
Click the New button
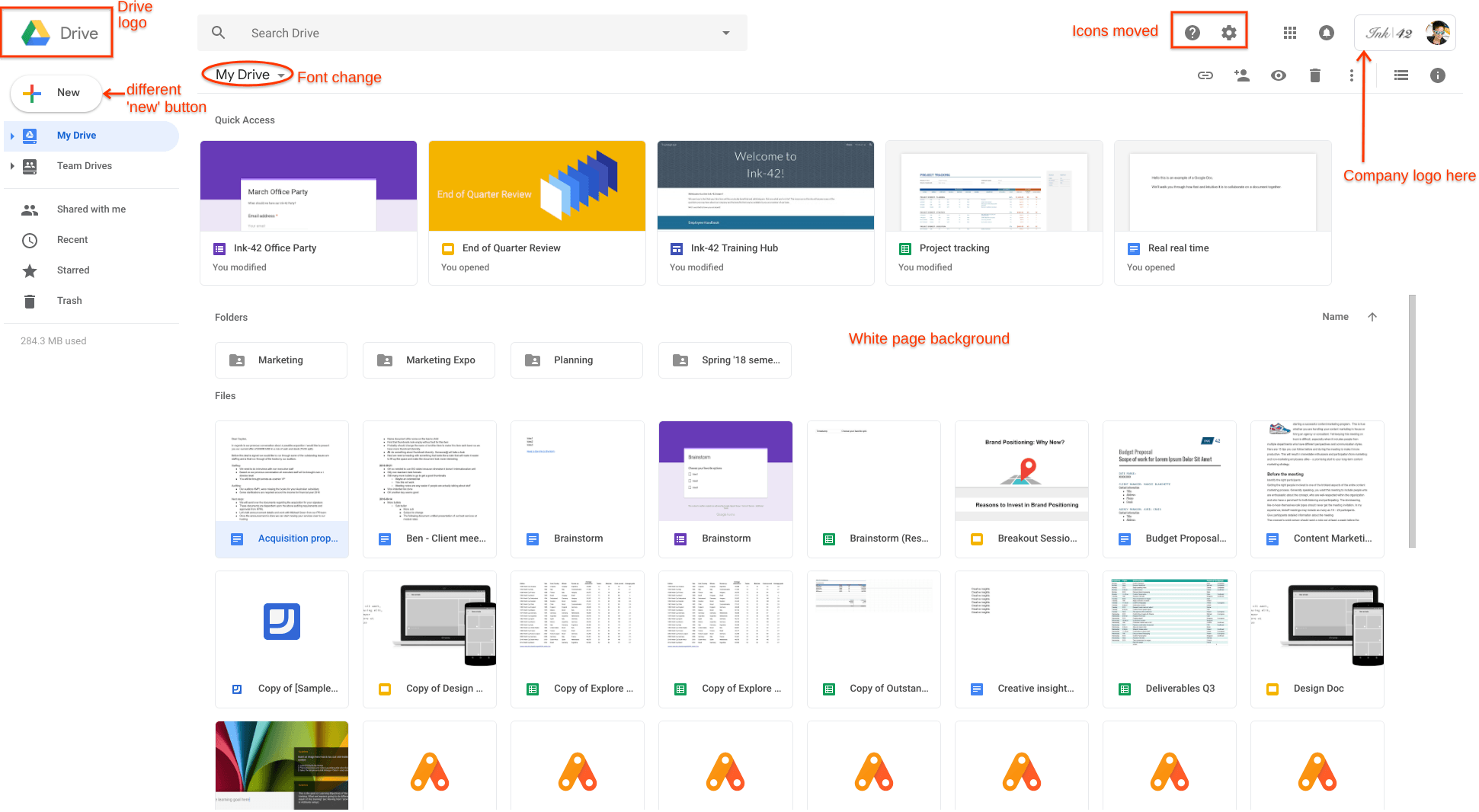[56, 93]
